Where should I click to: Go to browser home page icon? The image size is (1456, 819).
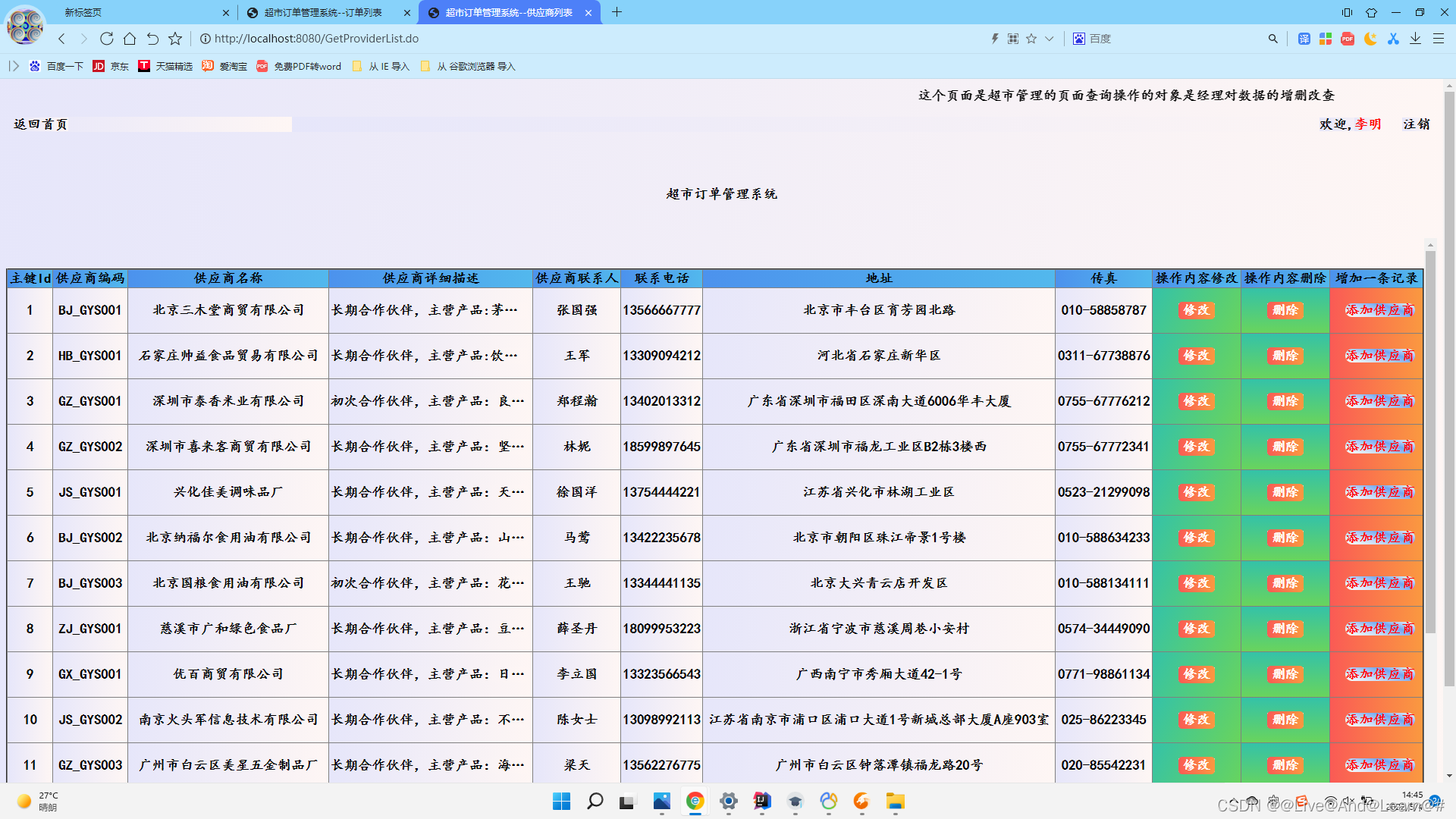click(130, 39)
